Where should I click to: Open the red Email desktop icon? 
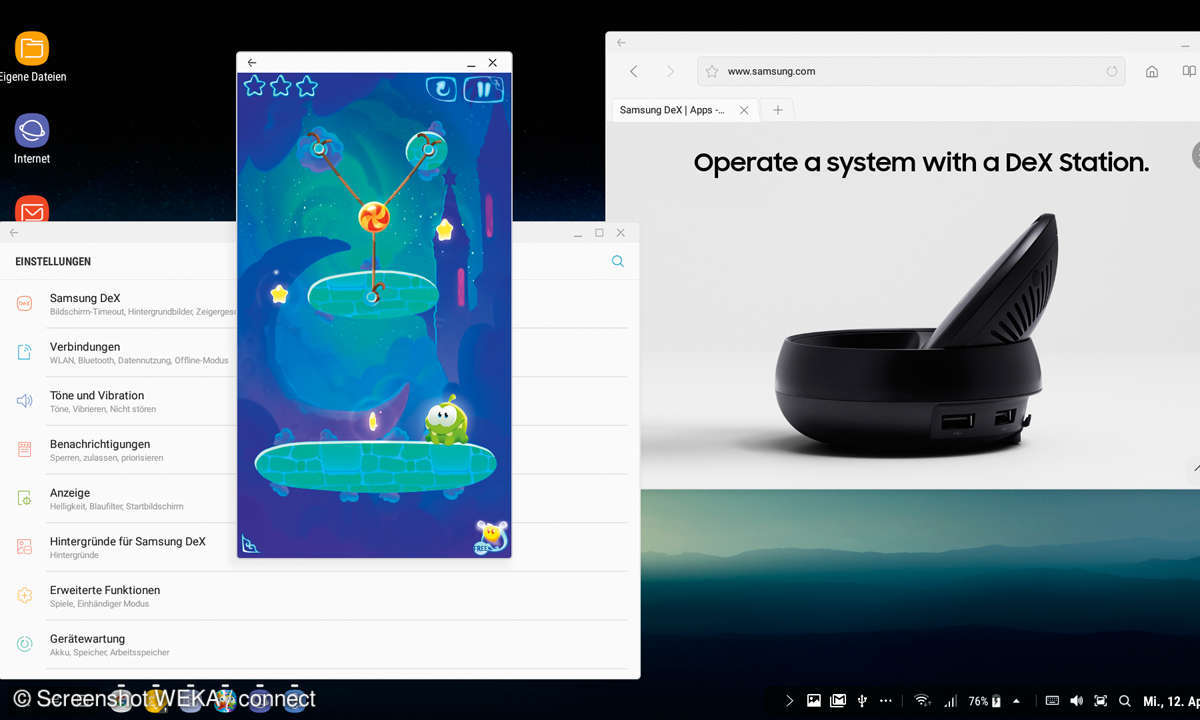click(32, 209)
